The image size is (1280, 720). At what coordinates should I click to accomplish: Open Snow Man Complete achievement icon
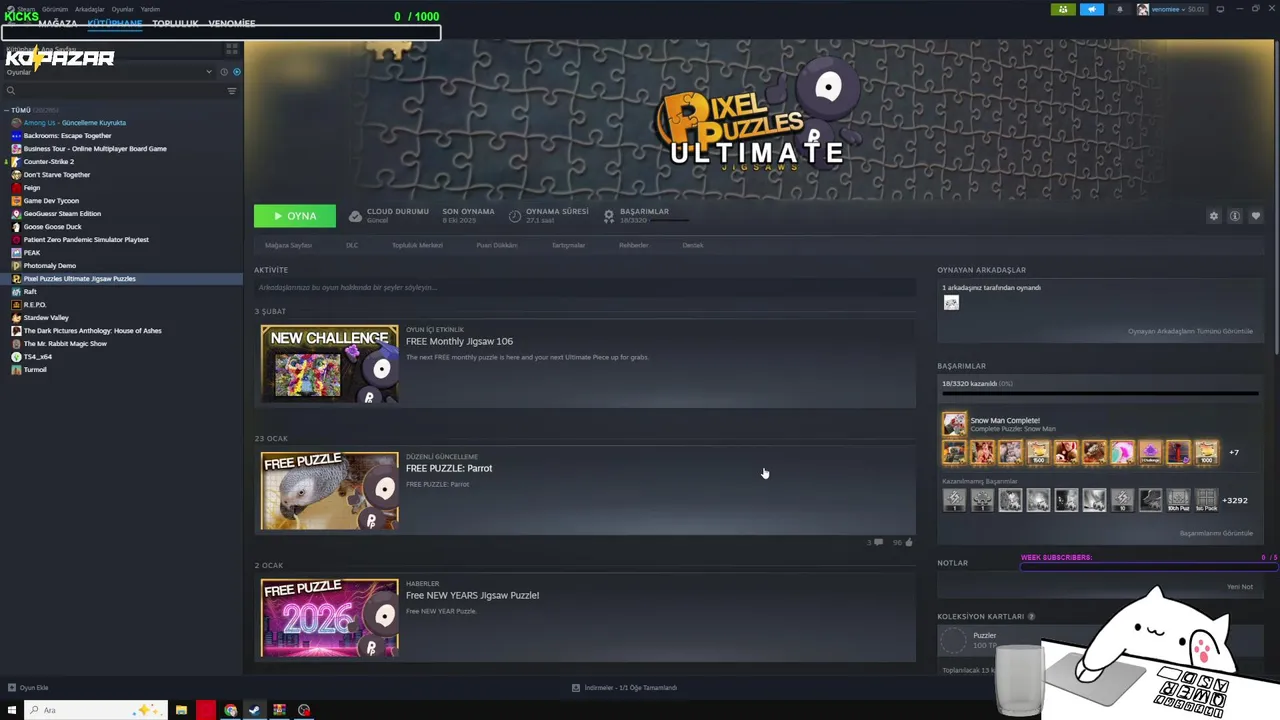point(954,424)
